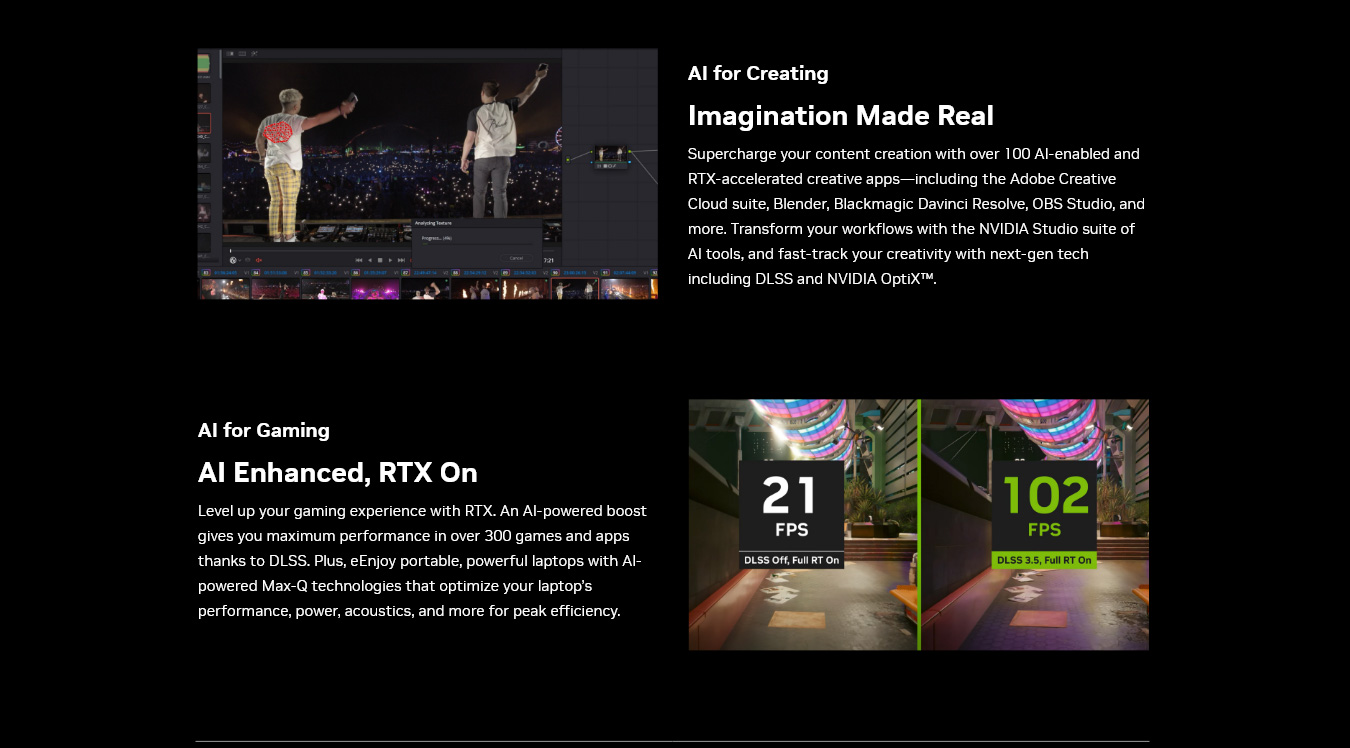Screen dimensions: 1350x748
Task: Cancel the Analyzing Texture dialog
Action: (x=516, y=258)
